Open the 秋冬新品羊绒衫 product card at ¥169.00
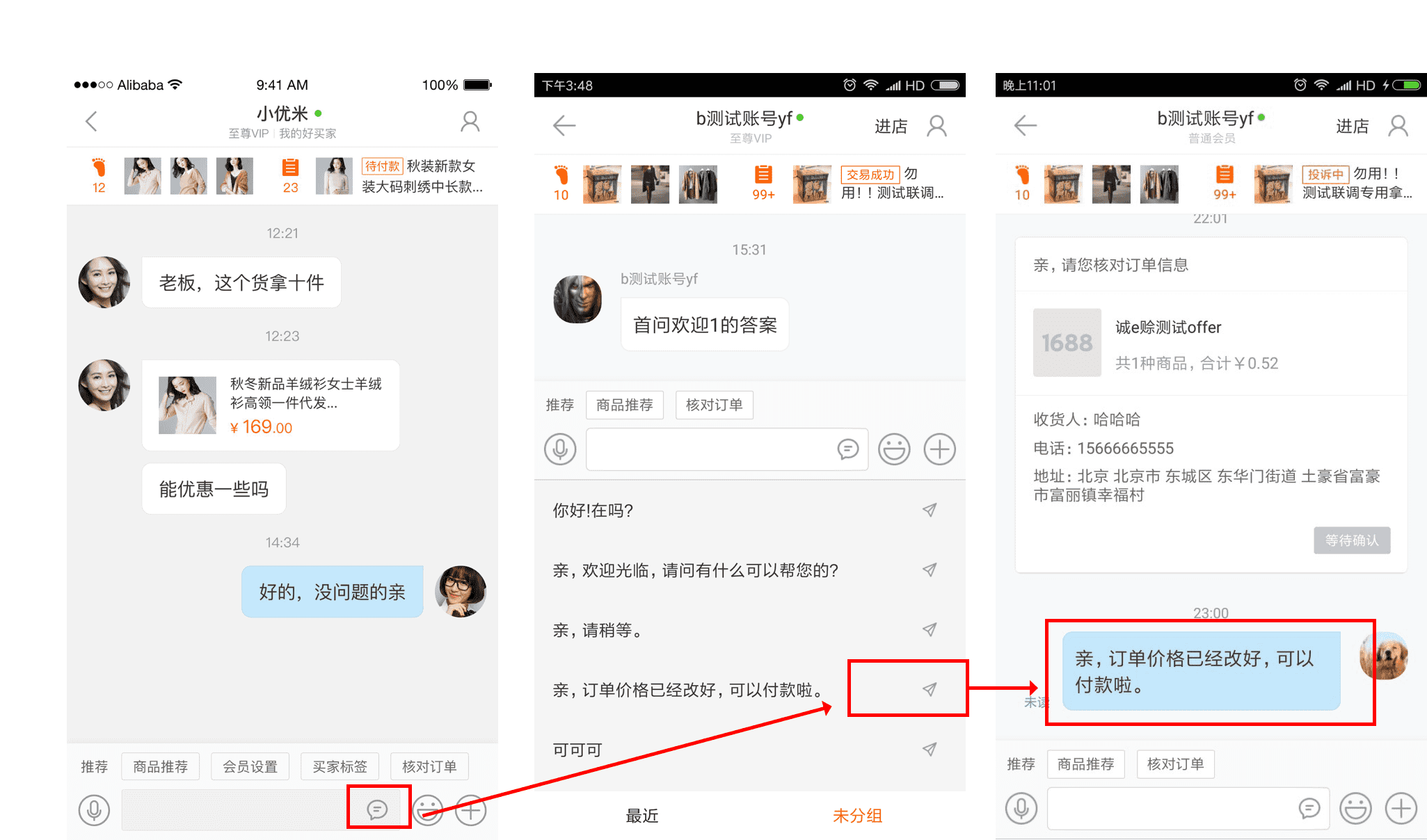 (x=271, y=405)
